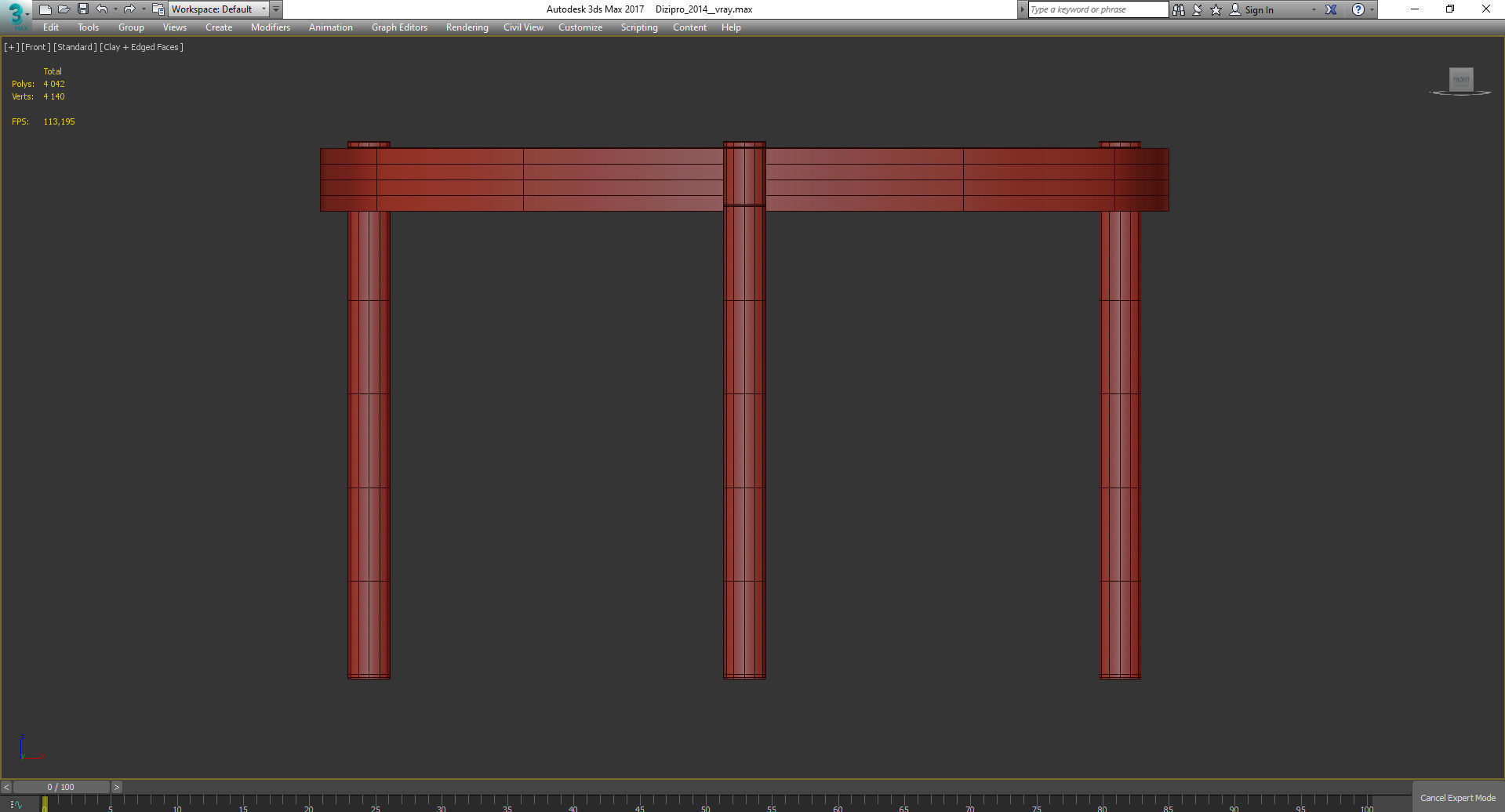Open Help question mark icon

click(x=1358, y=9)
